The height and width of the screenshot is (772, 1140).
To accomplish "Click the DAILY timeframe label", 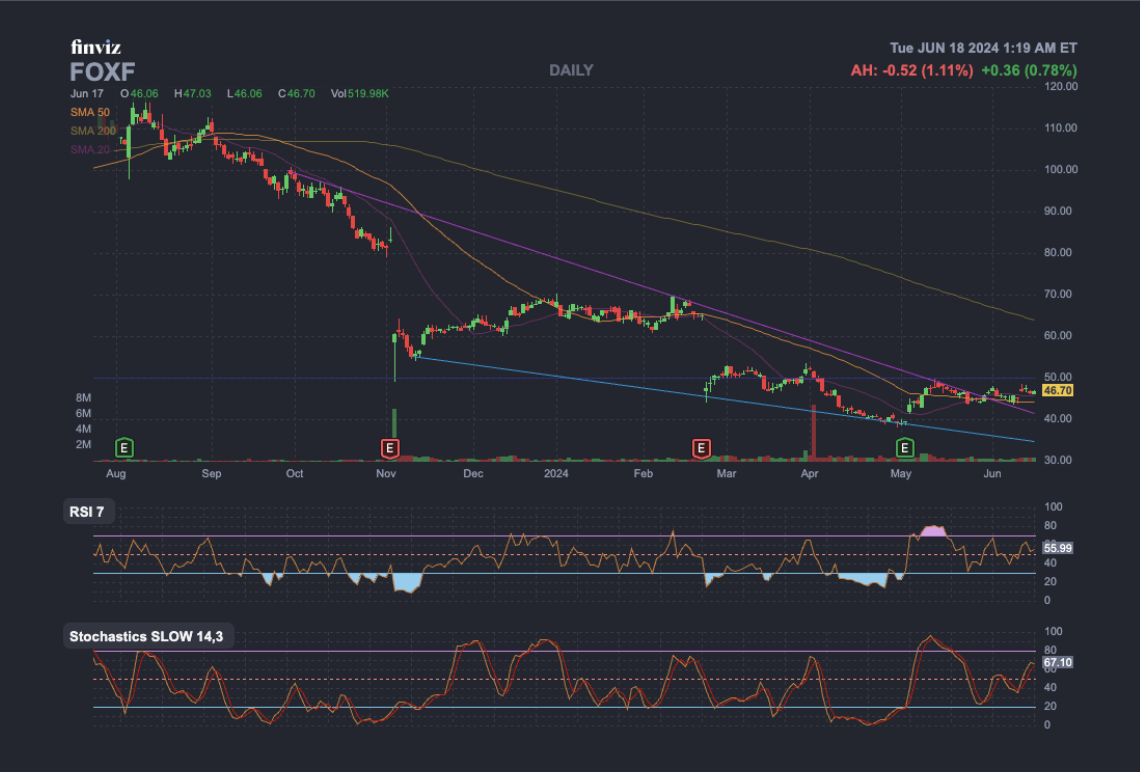I will 571,70.
